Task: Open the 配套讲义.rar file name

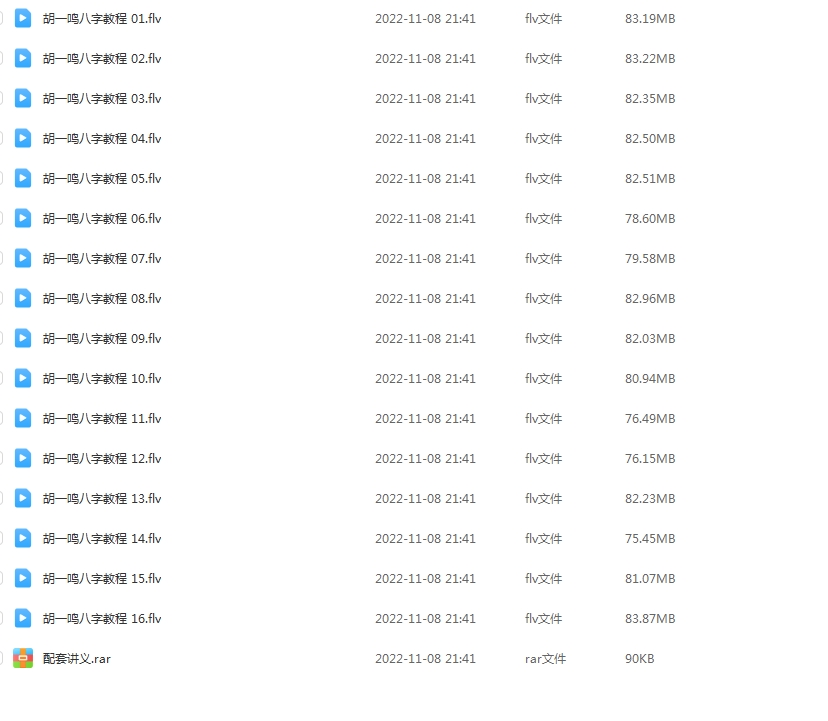Action: 77,659
